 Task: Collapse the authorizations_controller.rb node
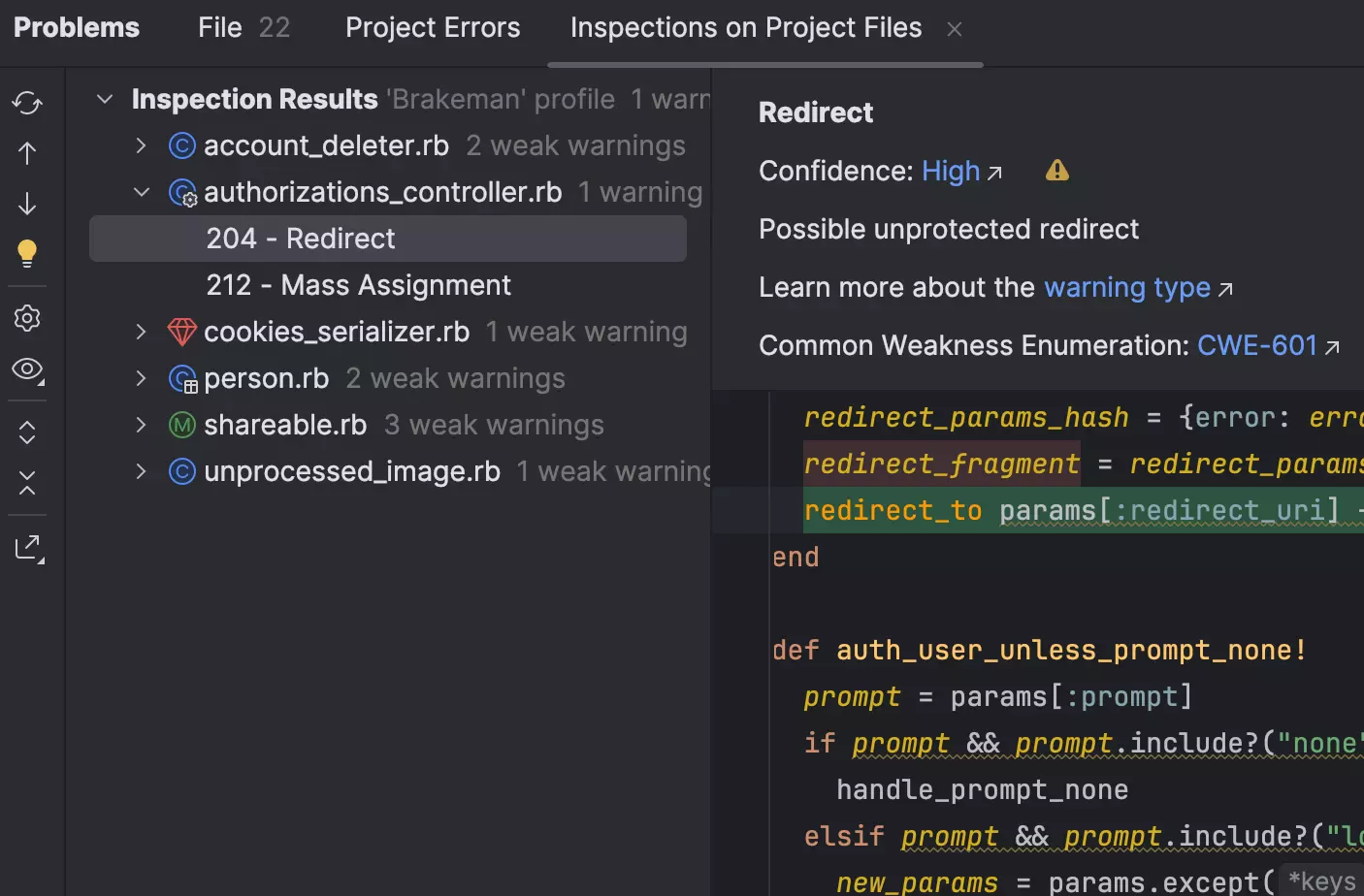tap(141, 192)
